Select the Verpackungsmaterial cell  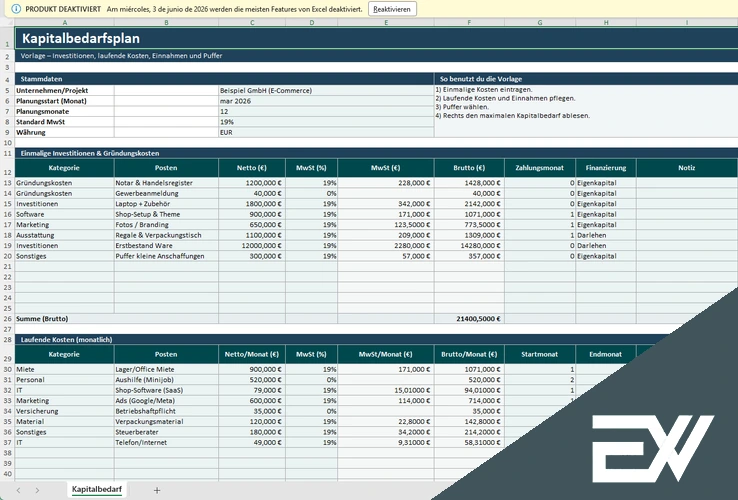pyautogui.click(x=166, y=421)
